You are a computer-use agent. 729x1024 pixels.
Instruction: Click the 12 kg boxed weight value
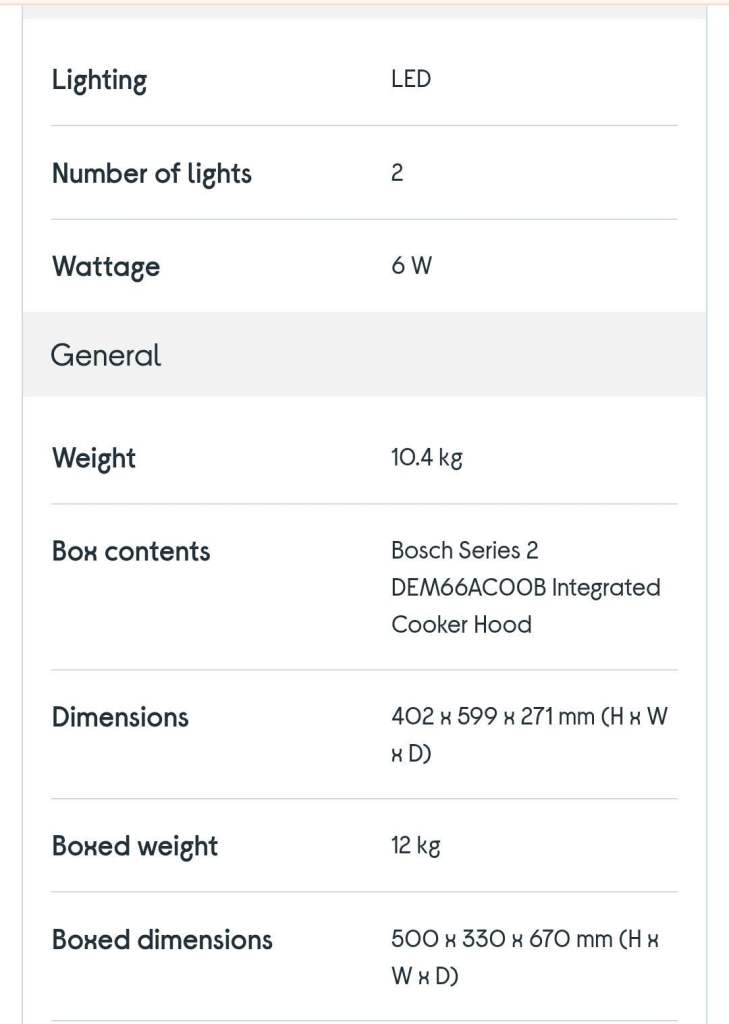click(416, 846)
